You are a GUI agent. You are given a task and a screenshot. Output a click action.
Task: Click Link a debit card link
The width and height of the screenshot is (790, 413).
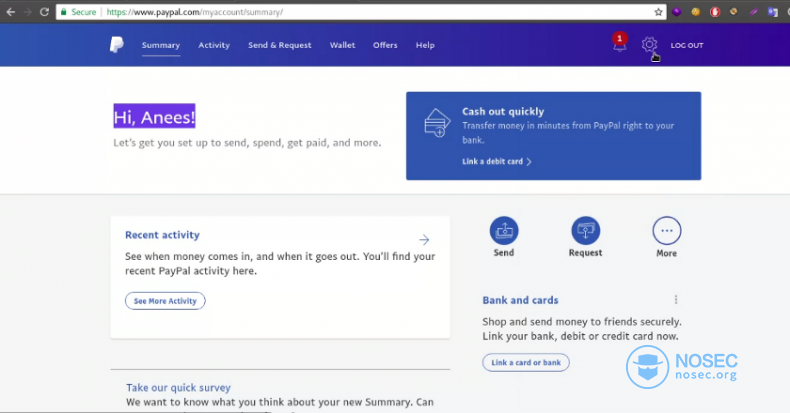point(497,162)
